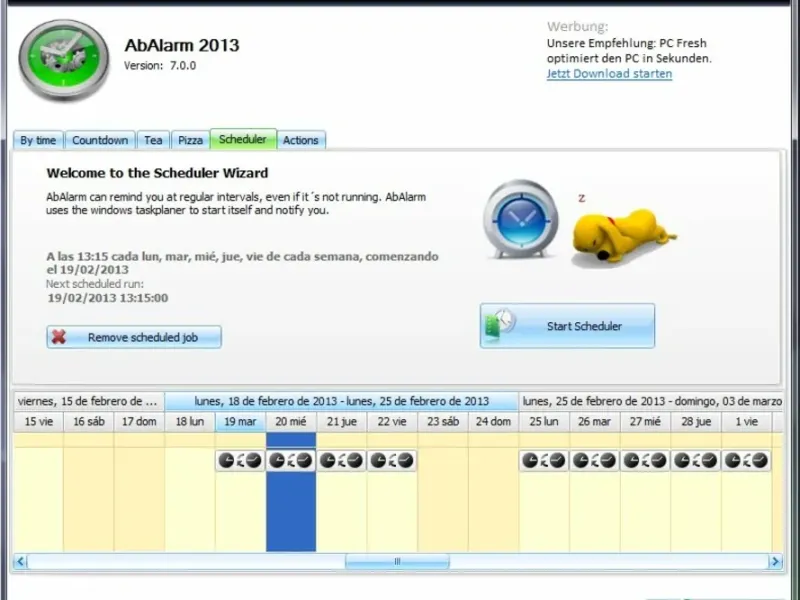Select the scheduled alarm icon on 20 mié
This screenshot has width=800, height=600.
(x=291, y=461)
